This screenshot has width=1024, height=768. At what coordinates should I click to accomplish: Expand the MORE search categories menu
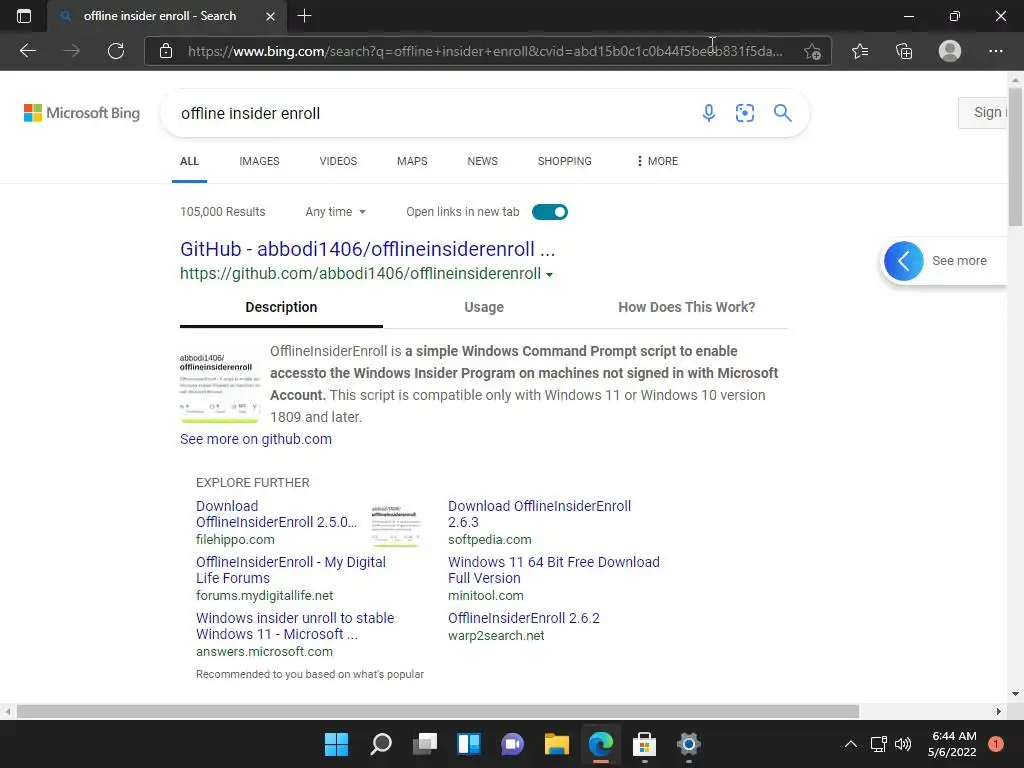point(658,161)
